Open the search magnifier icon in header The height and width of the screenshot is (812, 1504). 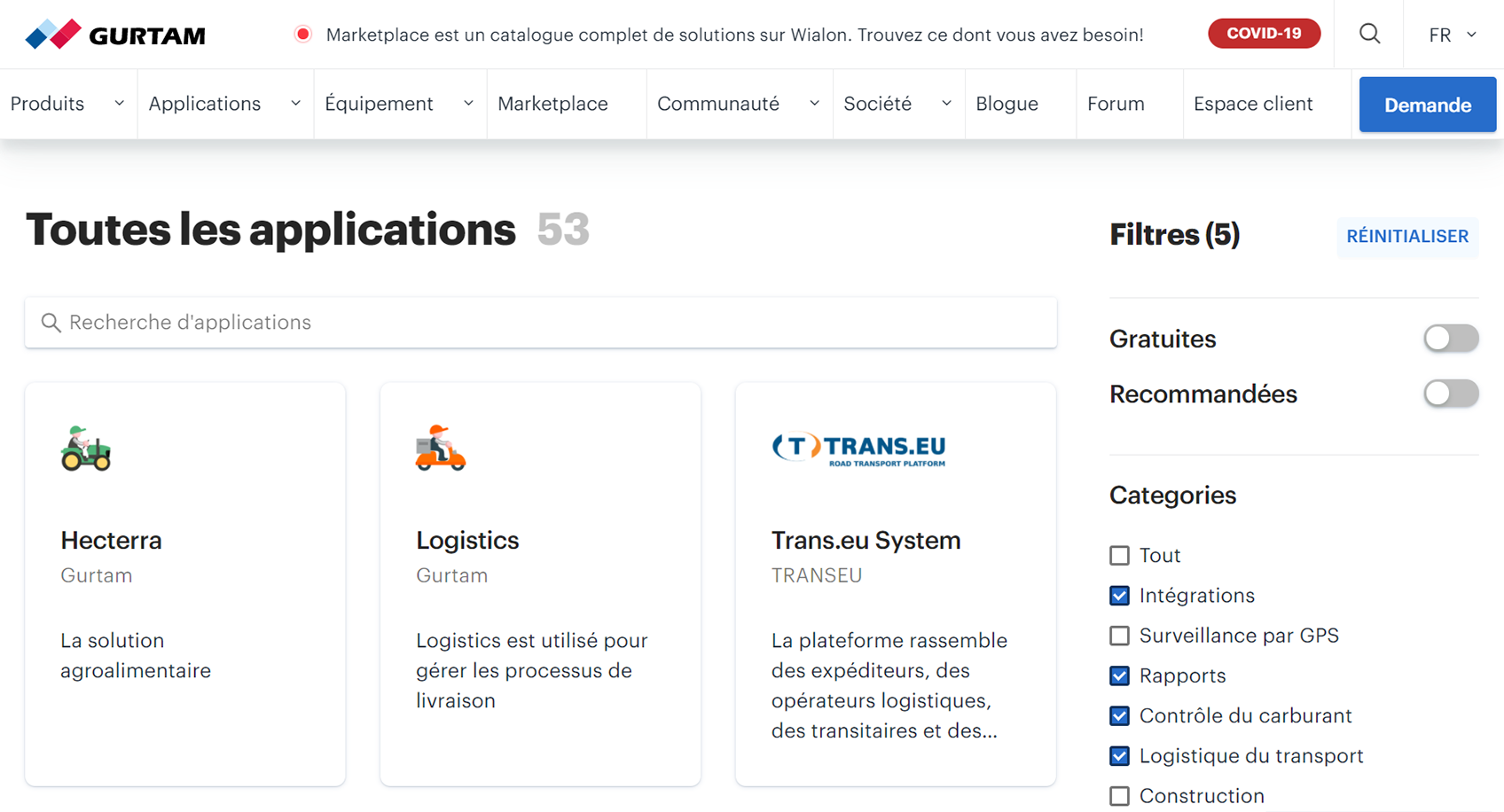point(1369,34)
